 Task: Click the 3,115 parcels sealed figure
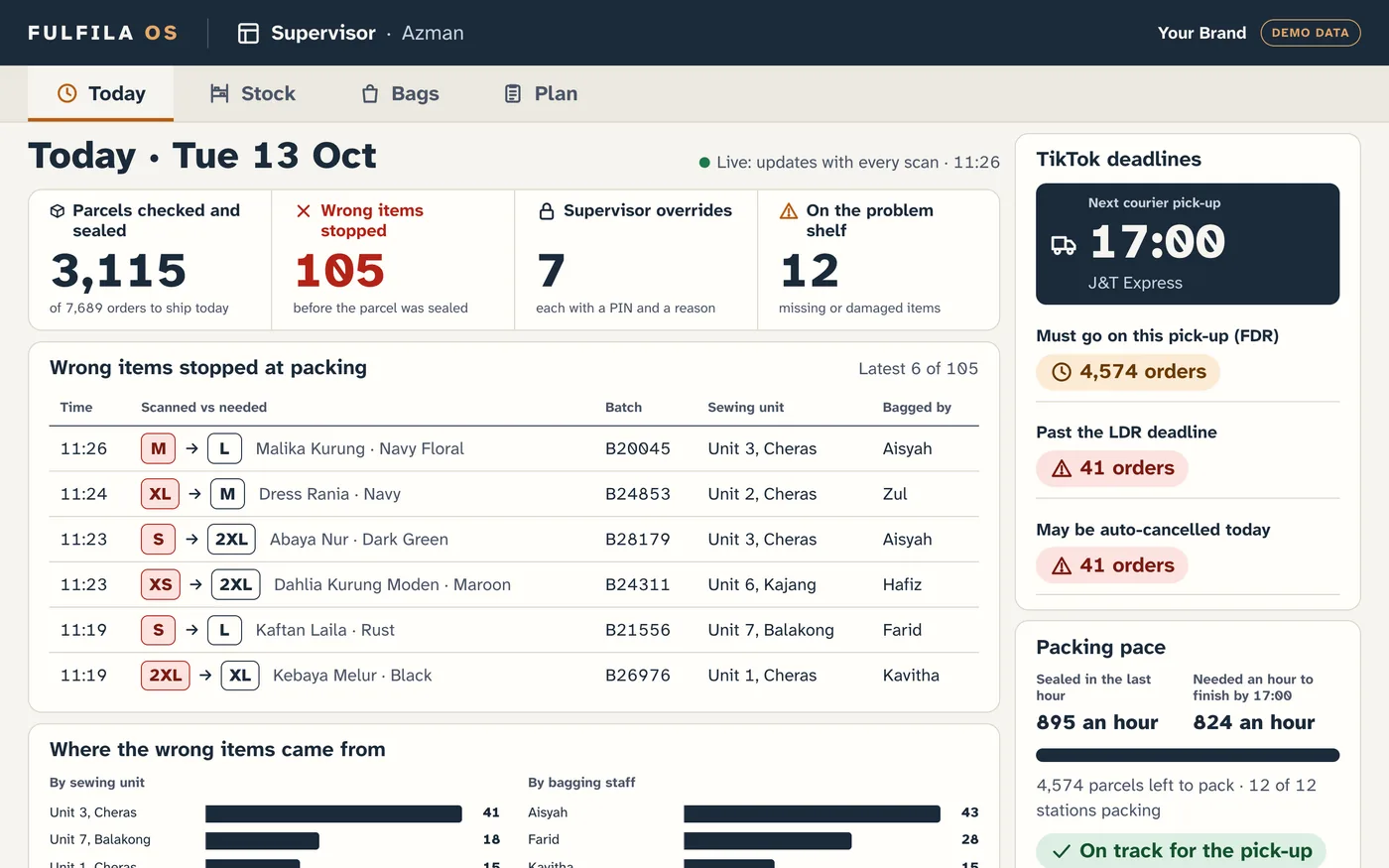point(118,271)
